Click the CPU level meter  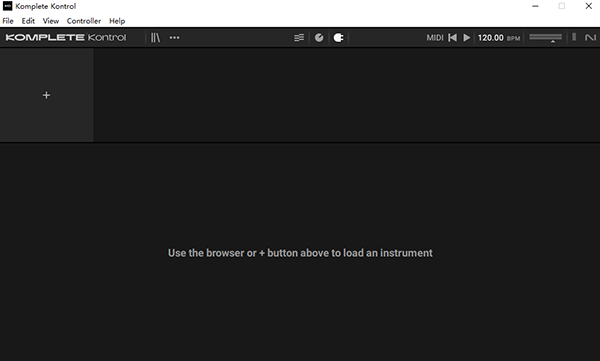pyautogui.click(x=574, y=37)
